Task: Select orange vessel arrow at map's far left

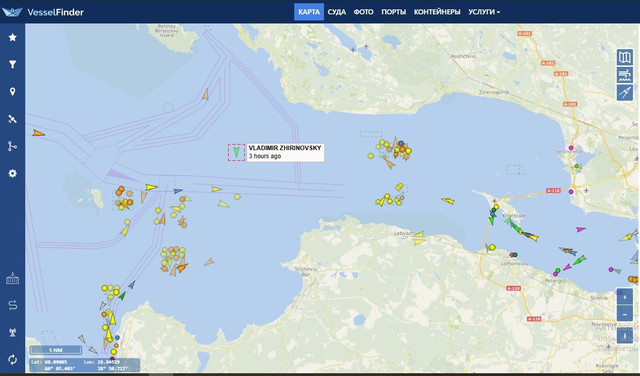Action: pyautogui.click(x=38, y=133)
